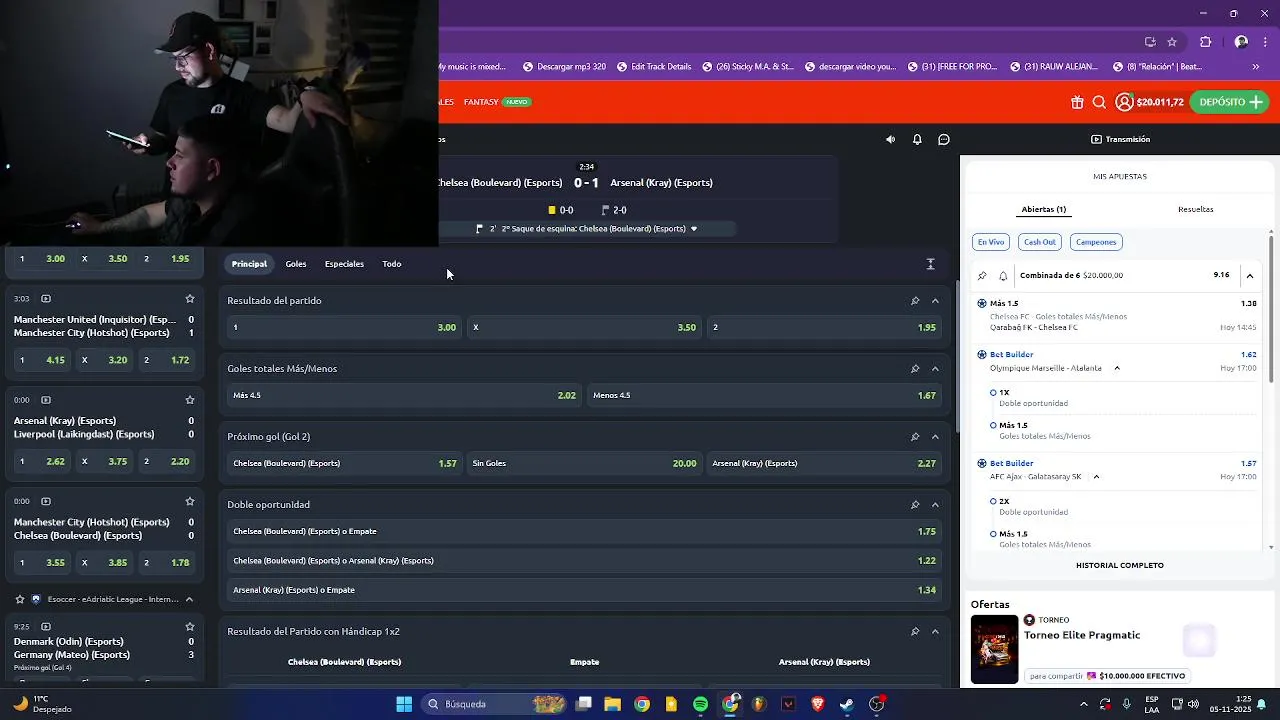Select the Resueltas bets tab

1196,209
